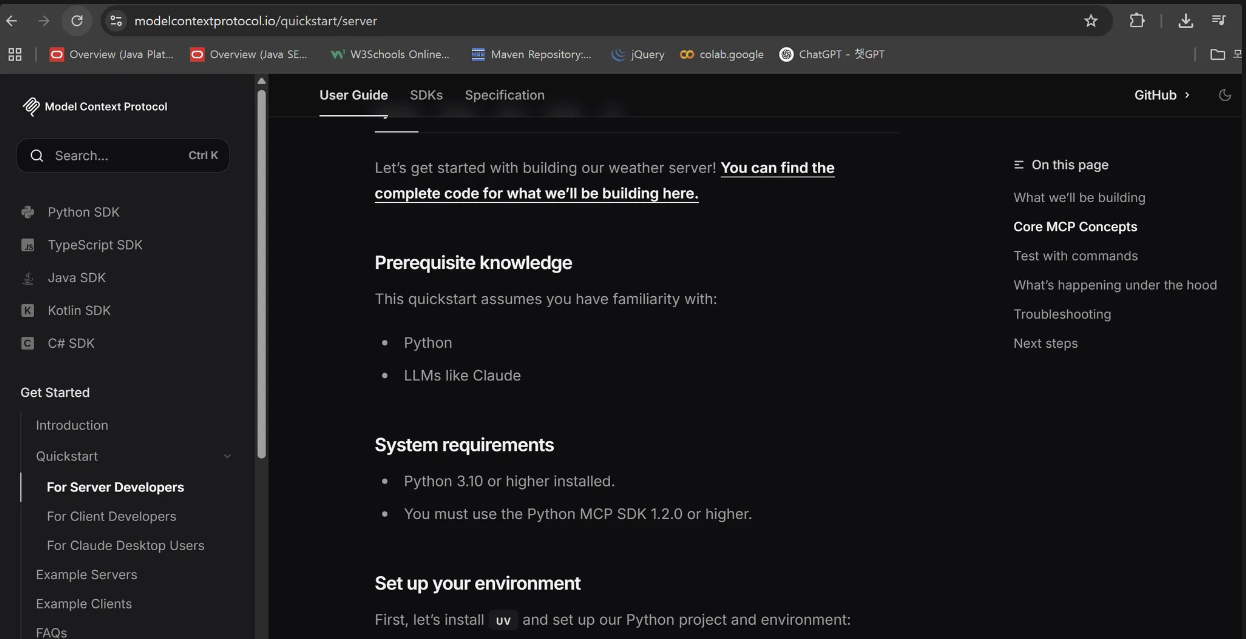Open FAQs in sidebar
The width and height of the screenshot is (1246, 639).
(x=51, y=632)
